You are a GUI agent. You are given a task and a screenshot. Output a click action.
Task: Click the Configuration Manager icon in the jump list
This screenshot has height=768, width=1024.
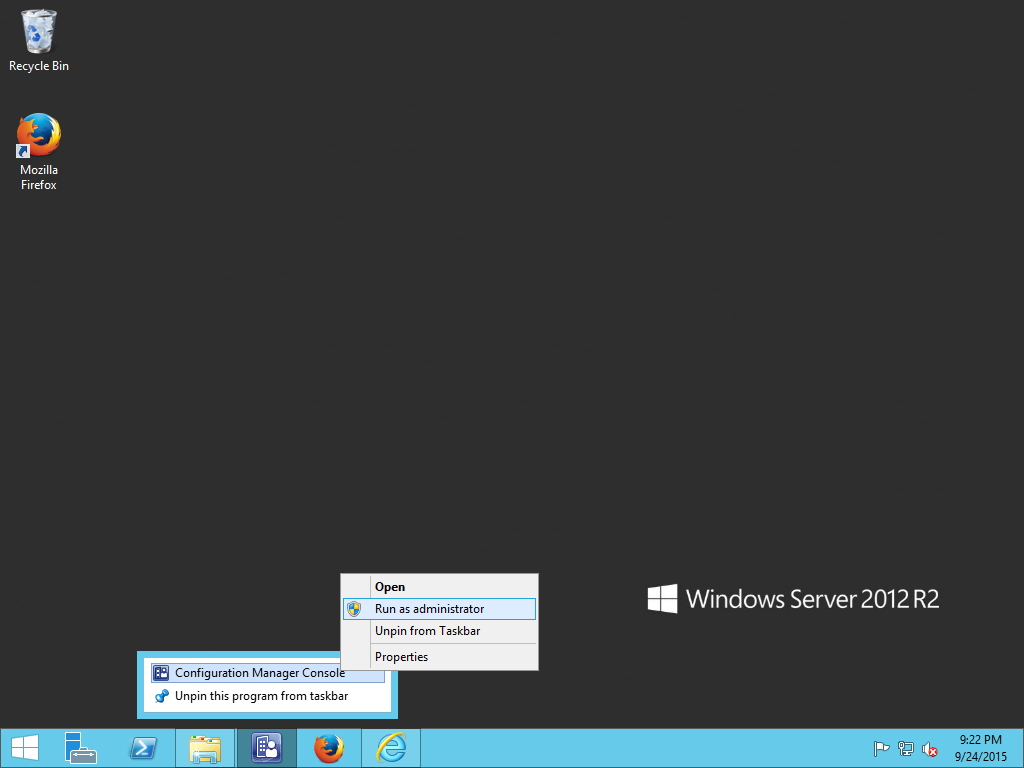pyautogui.click(x=161, y=673)
